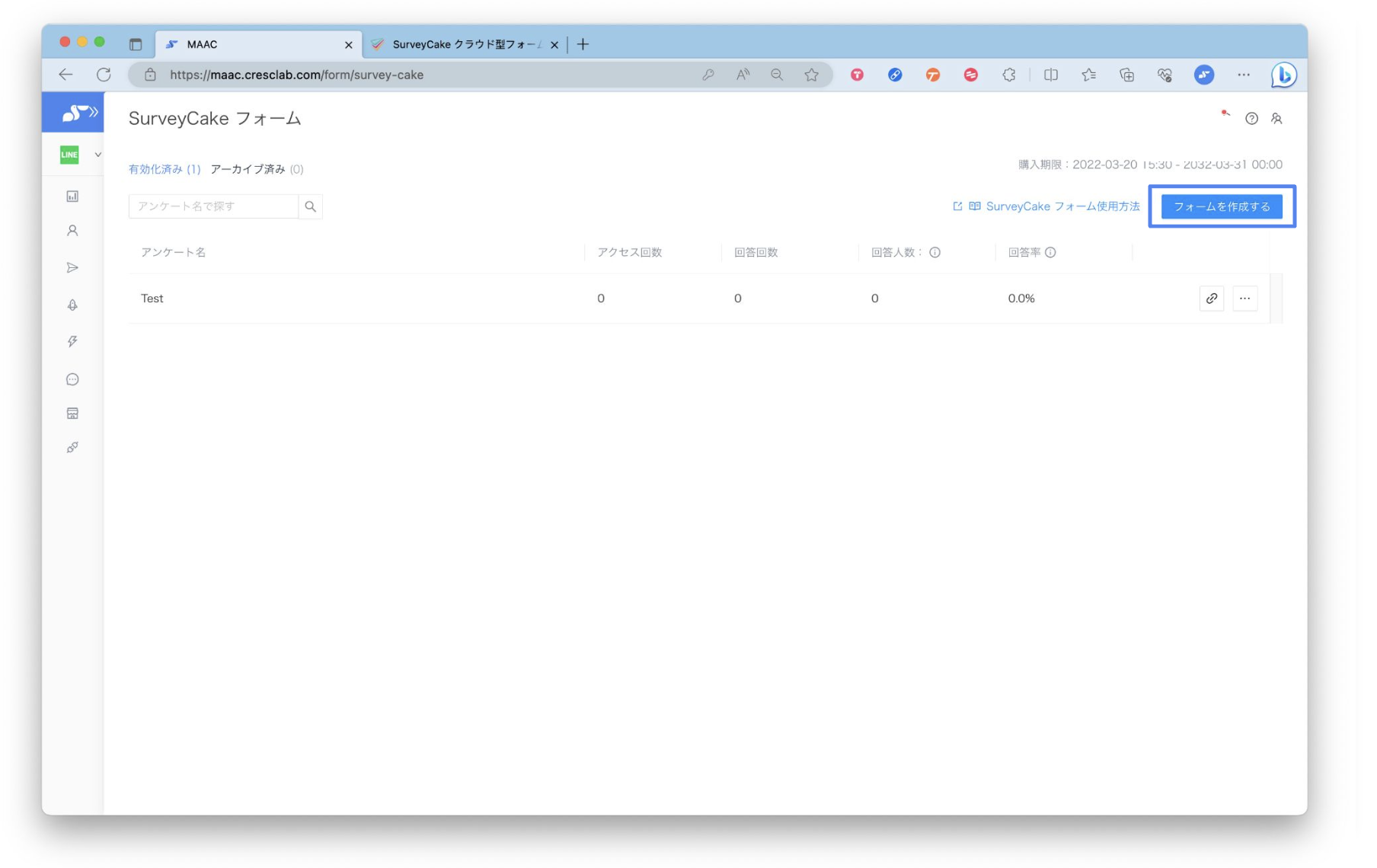Open Bing sidebar icon

[1283, 75]
